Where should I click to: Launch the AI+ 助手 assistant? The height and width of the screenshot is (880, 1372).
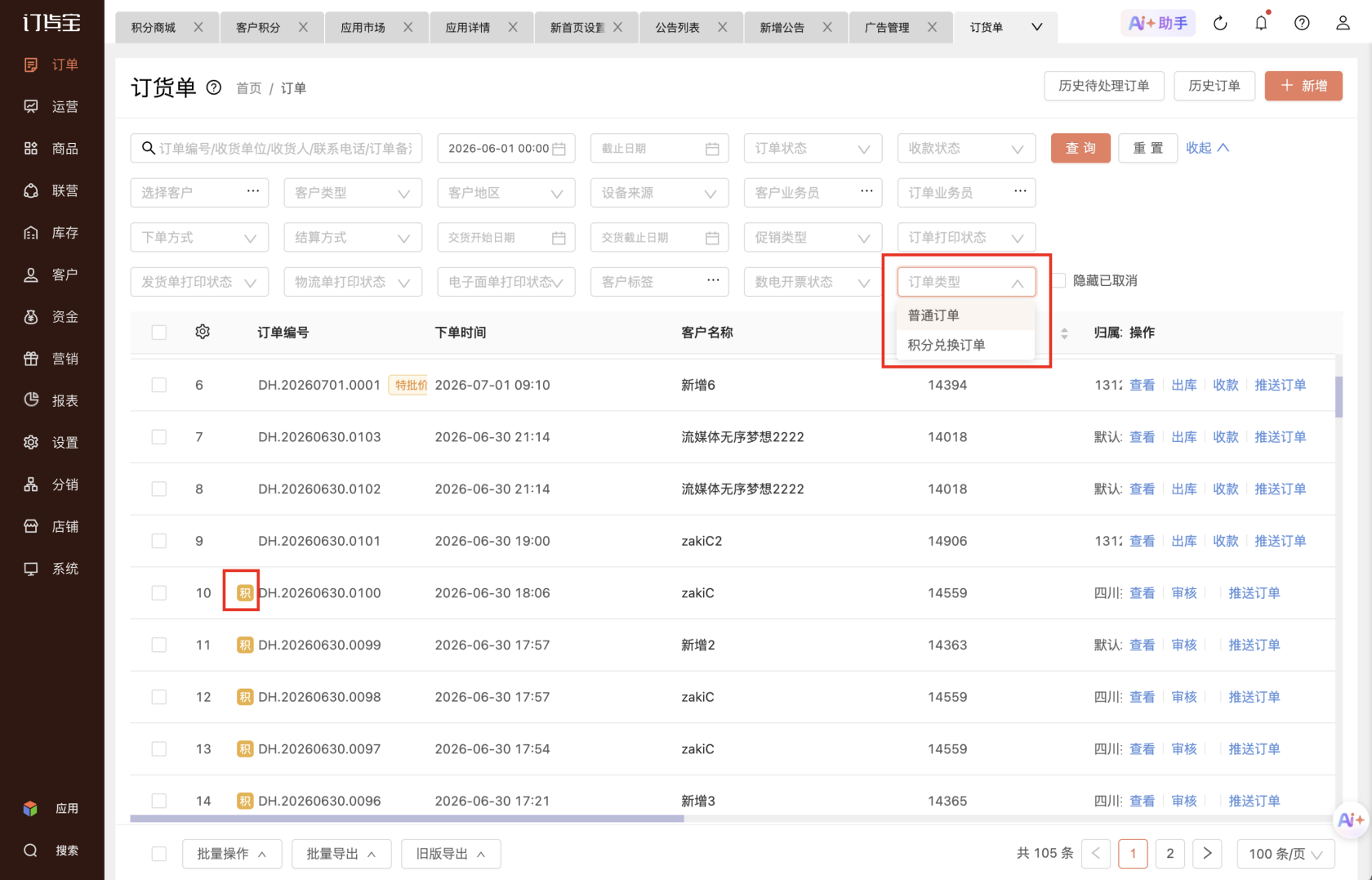pyautogui.click(x=1158, y=24)
